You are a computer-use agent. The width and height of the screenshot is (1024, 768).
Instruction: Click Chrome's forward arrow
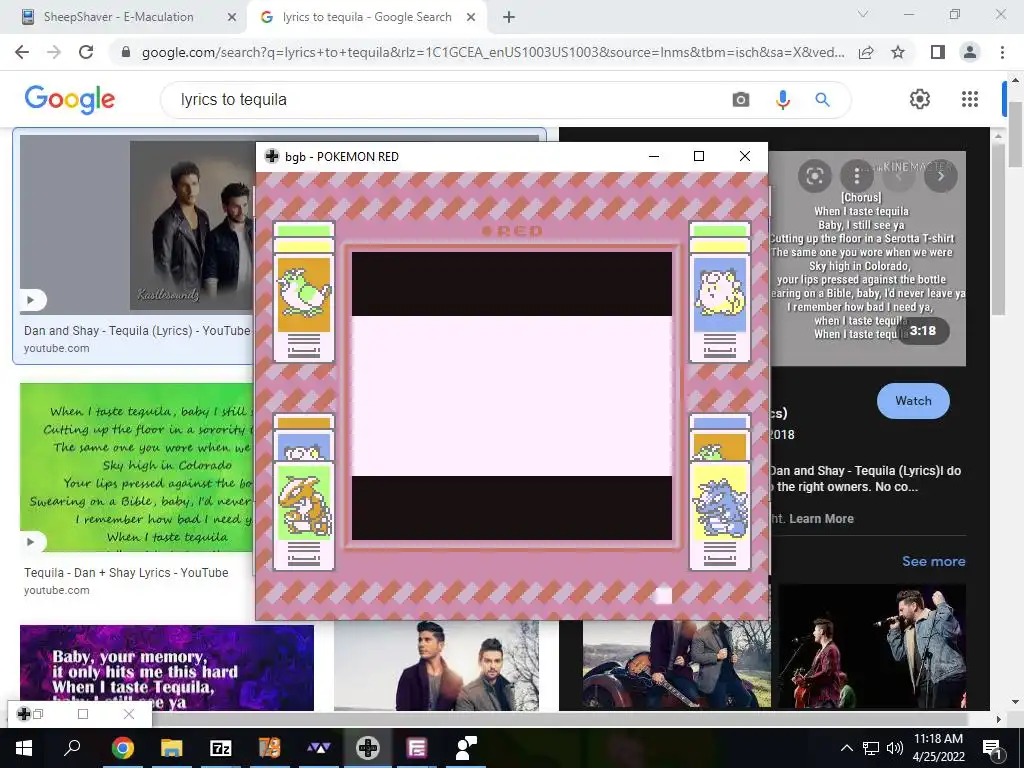tap(54, 52)
